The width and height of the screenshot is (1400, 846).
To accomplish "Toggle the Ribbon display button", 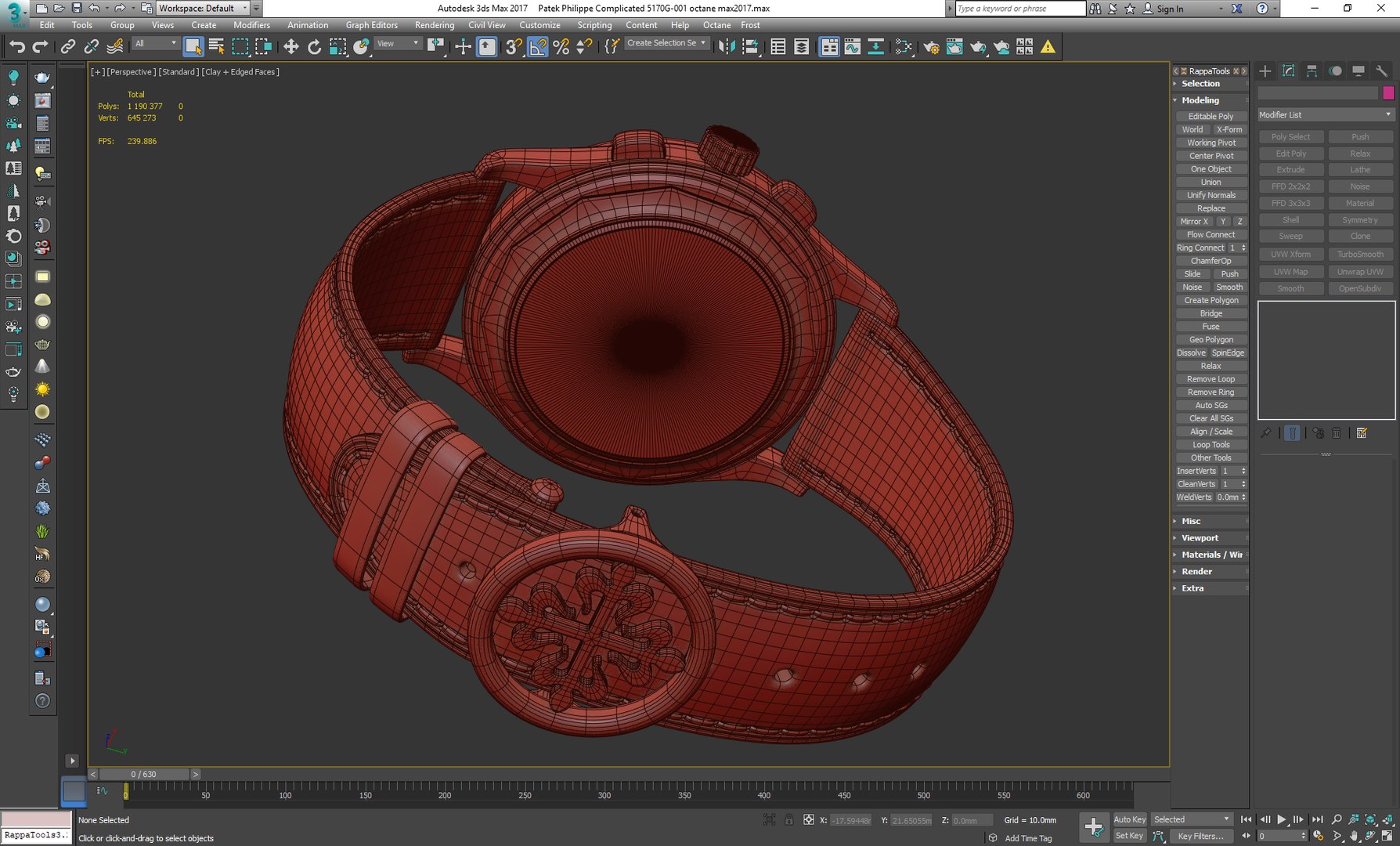I will [x=828, y=47].
